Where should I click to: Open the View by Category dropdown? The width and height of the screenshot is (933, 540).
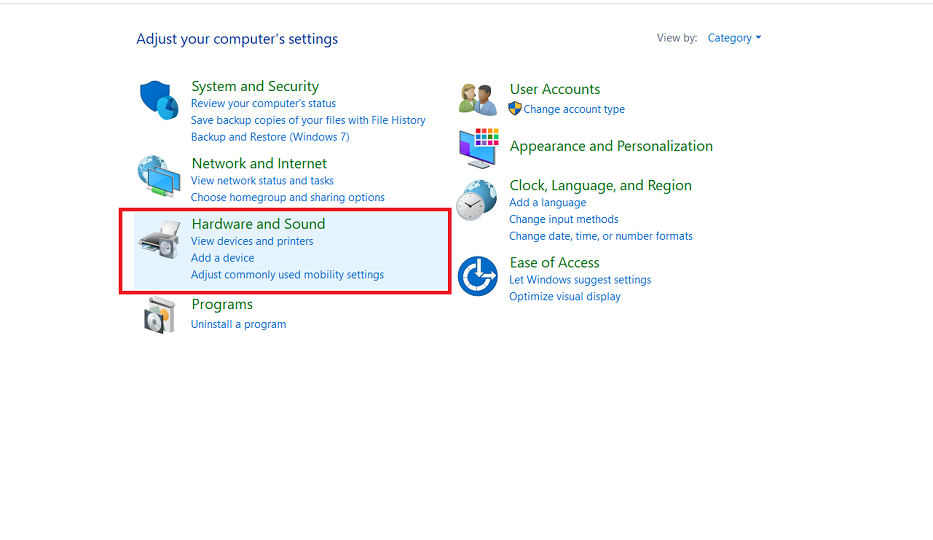[734, 38]
